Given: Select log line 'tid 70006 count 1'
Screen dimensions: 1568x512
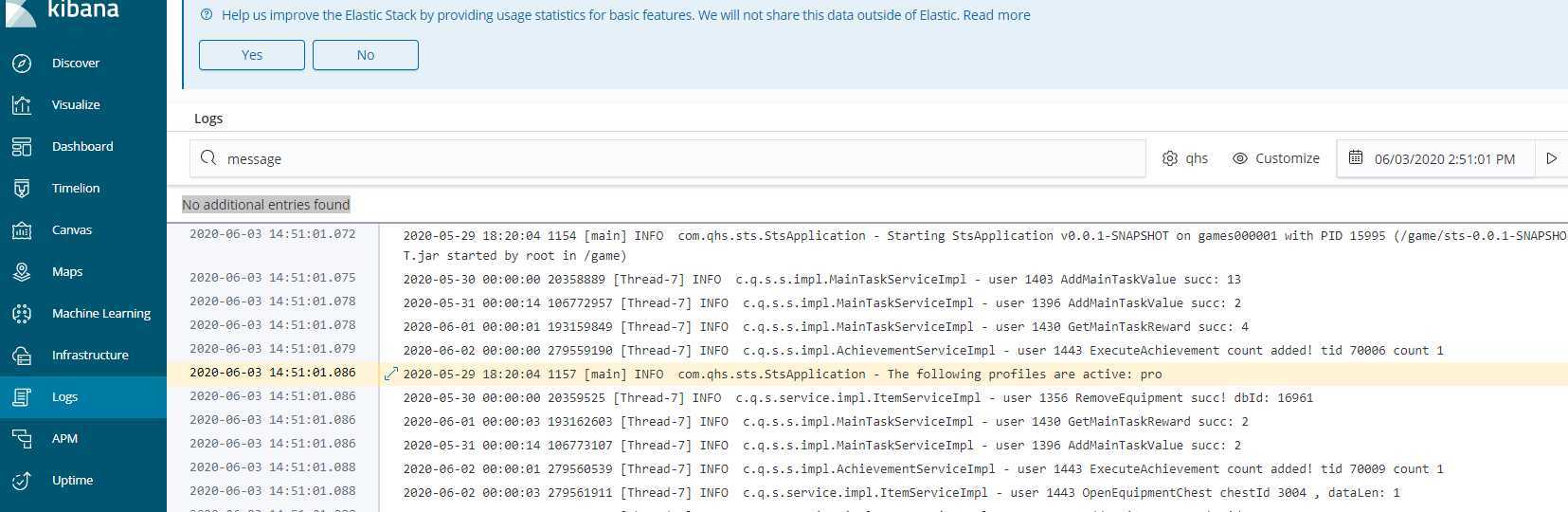Looking at the screenshot, I should tap(923, 350).
